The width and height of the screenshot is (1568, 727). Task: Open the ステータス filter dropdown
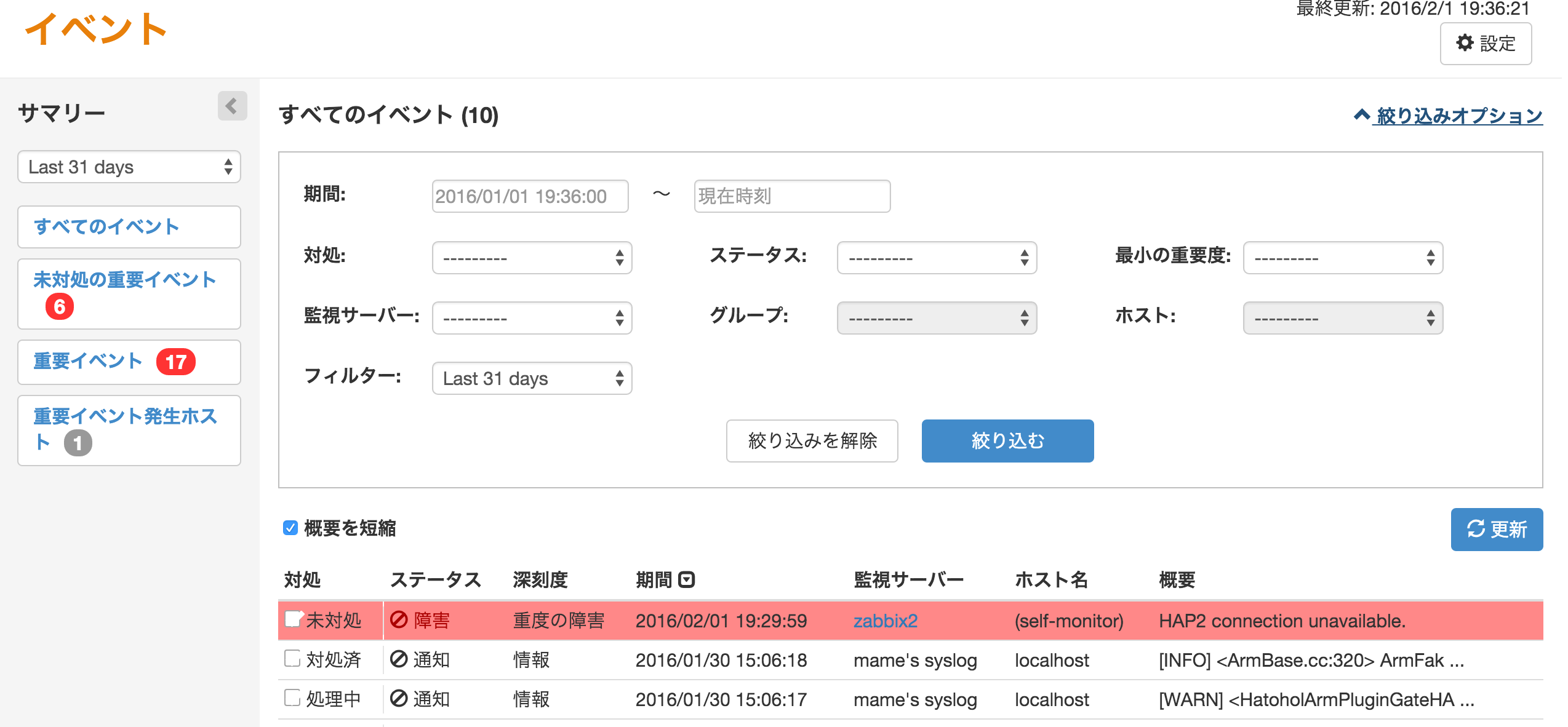point(936,258)
